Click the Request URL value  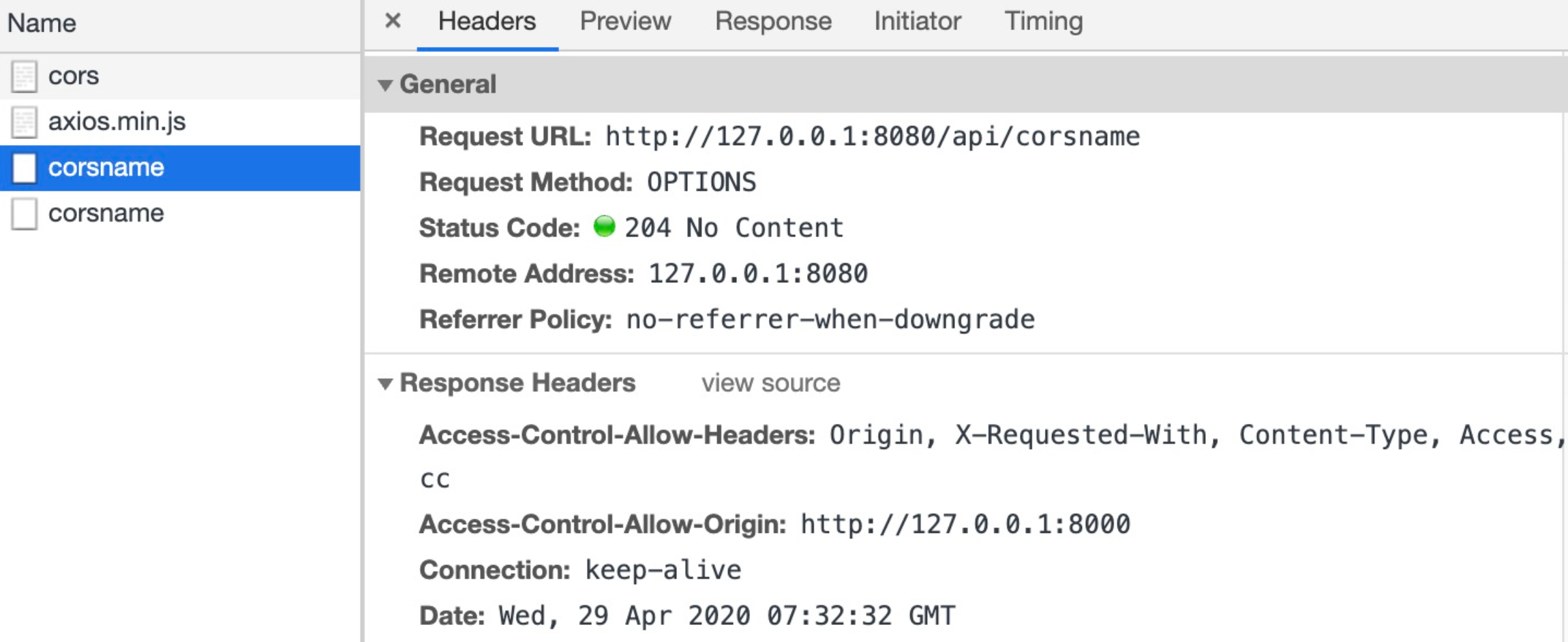click(873, 137)
